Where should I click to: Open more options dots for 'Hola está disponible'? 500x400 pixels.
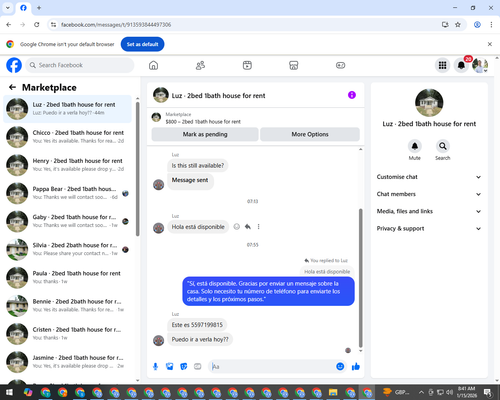click(x=258, y=227)
